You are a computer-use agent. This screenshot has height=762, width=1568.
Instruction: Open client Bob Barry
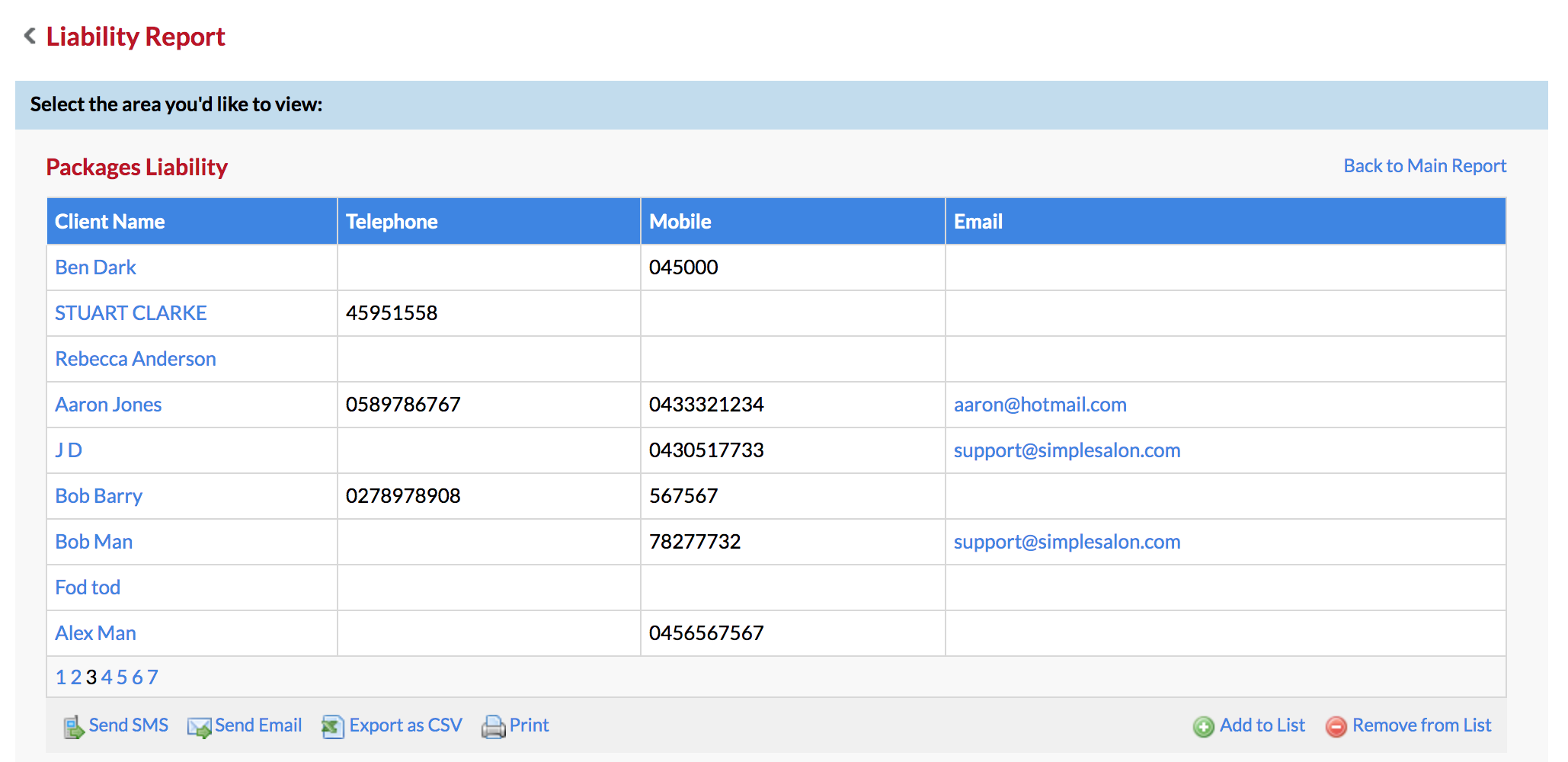click(x=99, y=496)
